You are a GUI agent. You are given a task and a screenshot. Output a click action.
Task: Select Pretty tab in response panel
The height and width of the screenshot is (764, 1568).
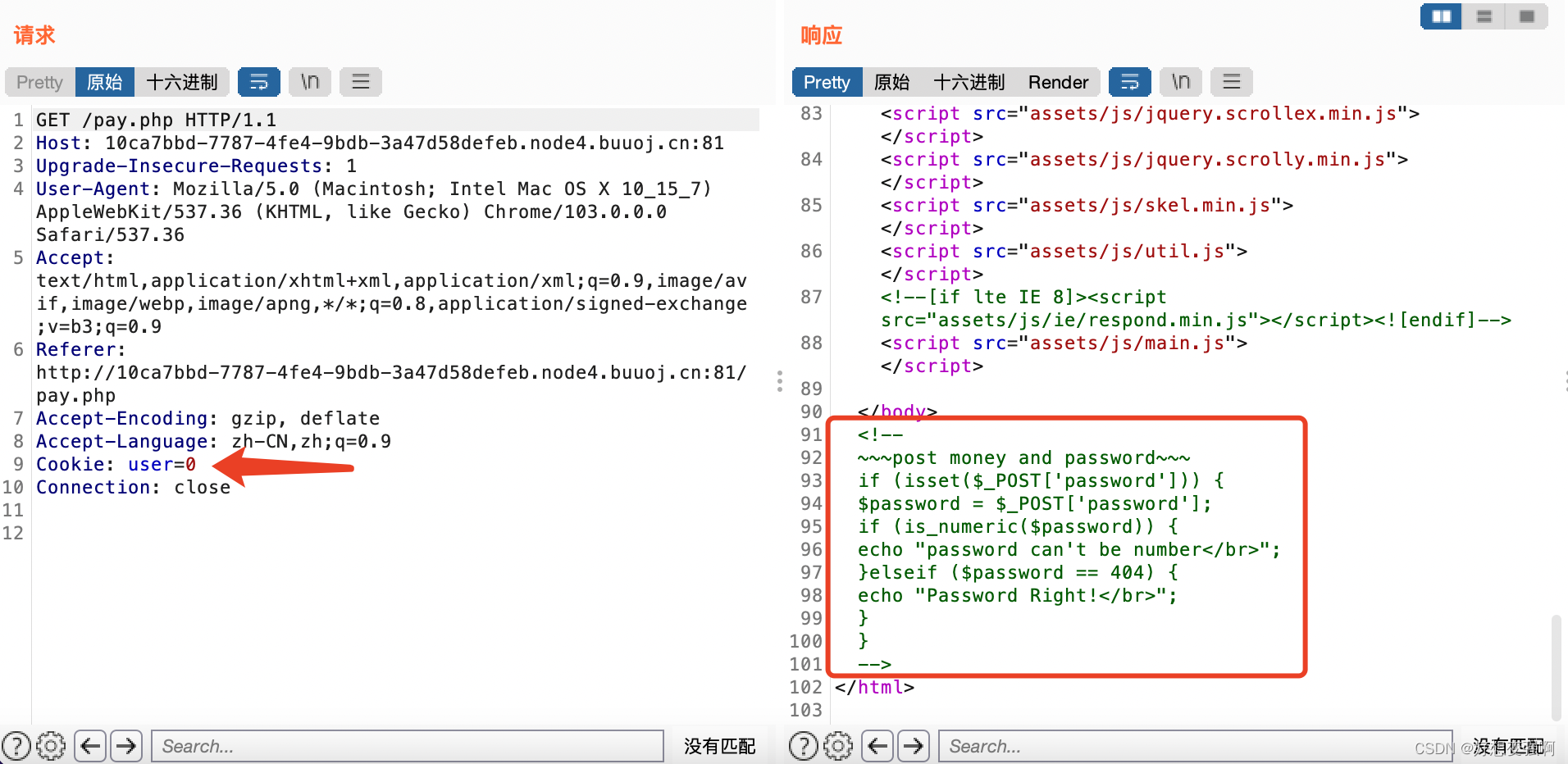tap(827, 82)
